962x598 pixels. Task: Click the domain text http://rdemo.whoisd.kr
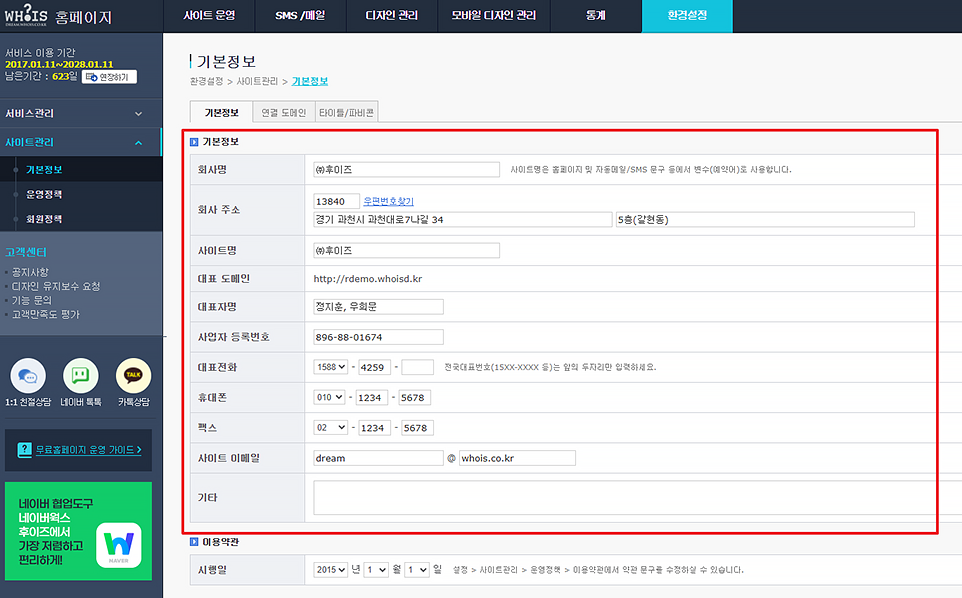coord(367,278)
